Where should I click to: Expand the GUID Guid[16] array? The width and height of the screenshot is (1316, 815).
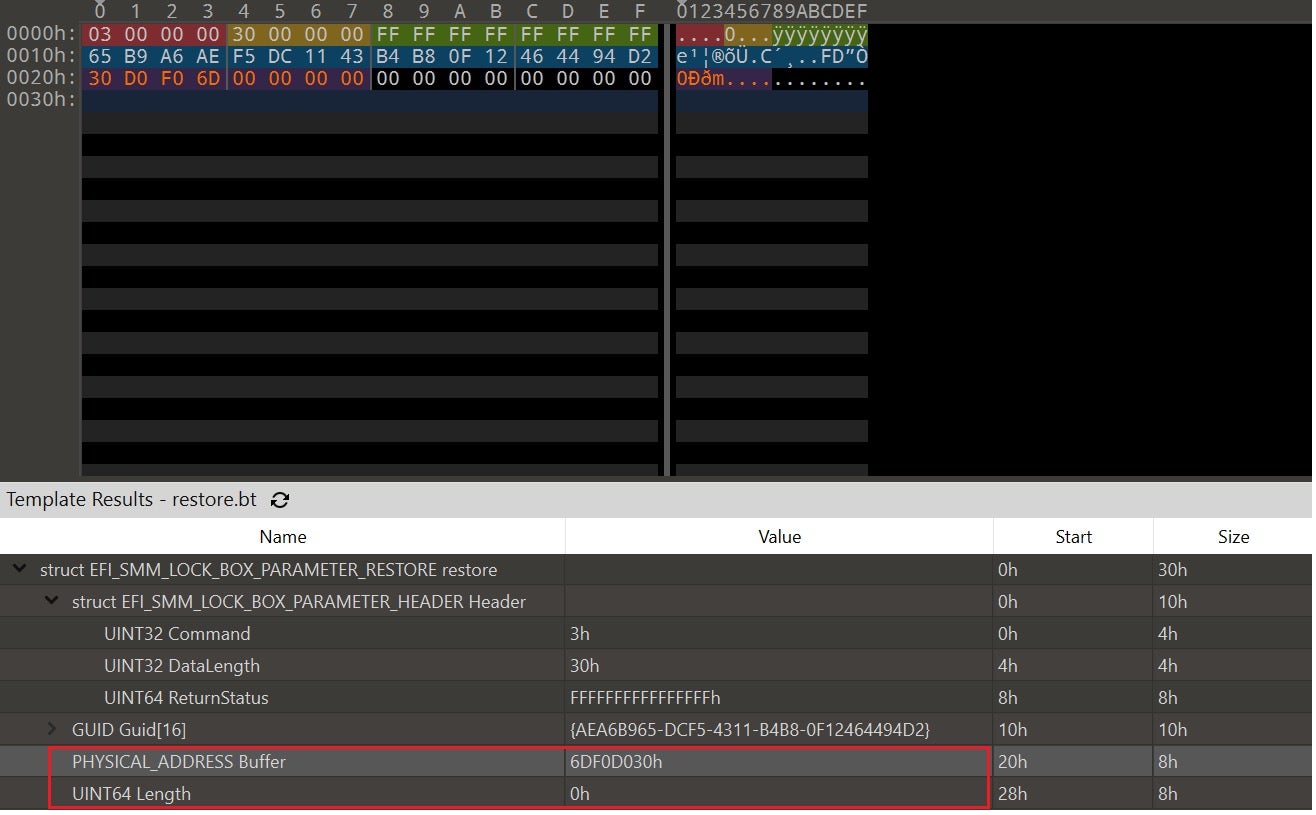tap(52, 730)
